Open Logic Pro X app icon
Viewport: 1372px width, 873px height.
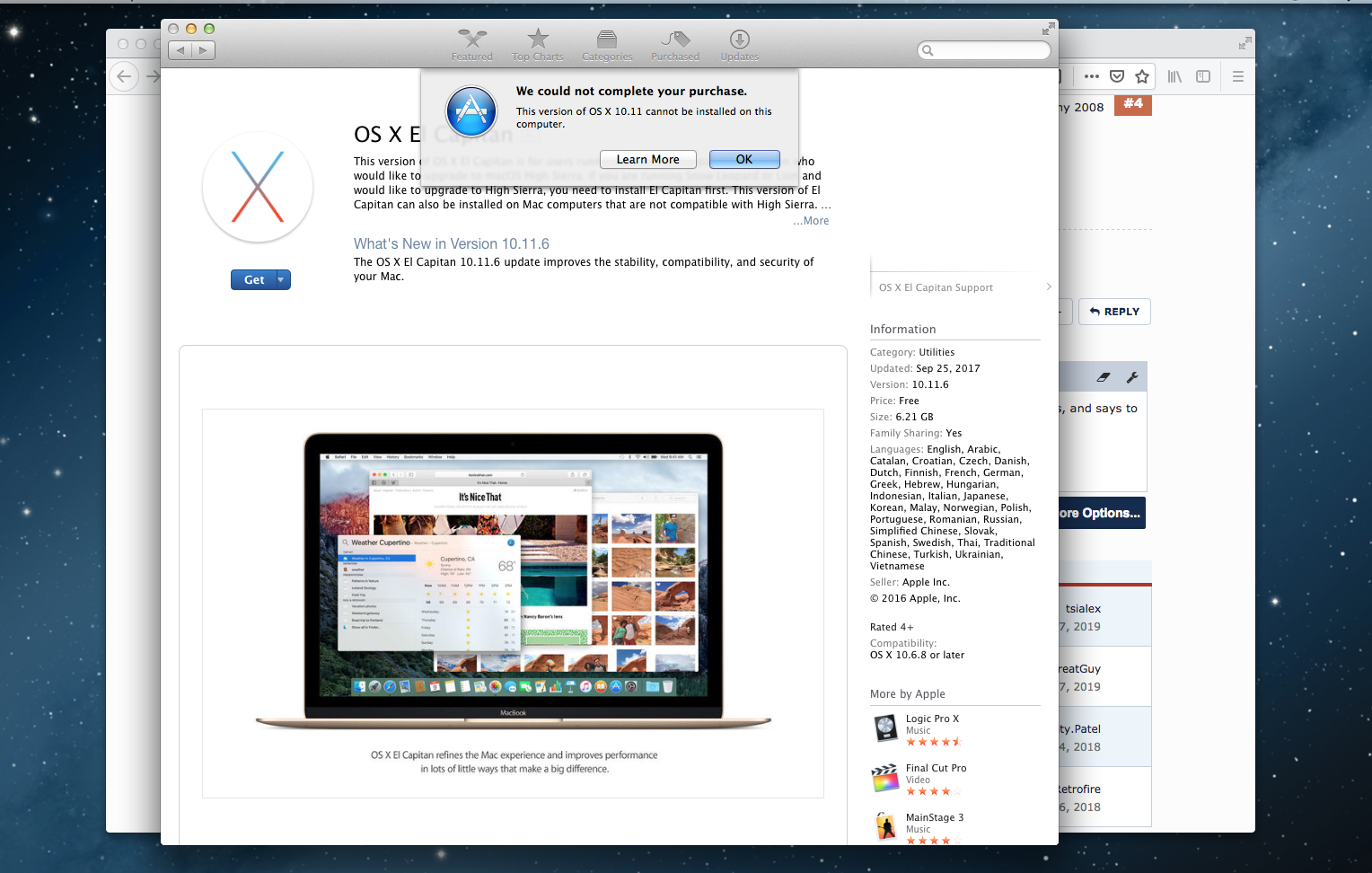pos(886,727)
